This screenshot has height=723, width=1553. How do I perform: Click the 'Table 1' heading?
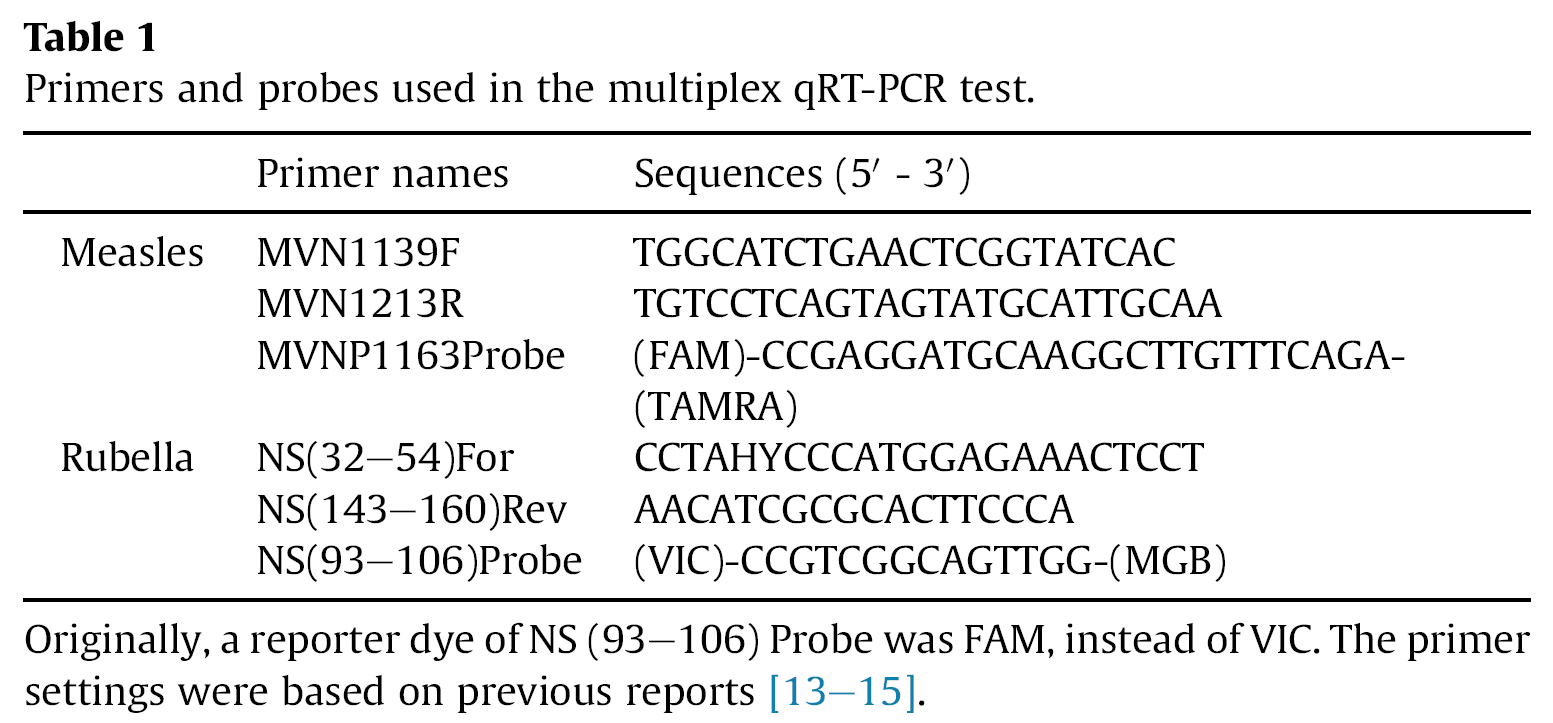[x=90, y=38]
